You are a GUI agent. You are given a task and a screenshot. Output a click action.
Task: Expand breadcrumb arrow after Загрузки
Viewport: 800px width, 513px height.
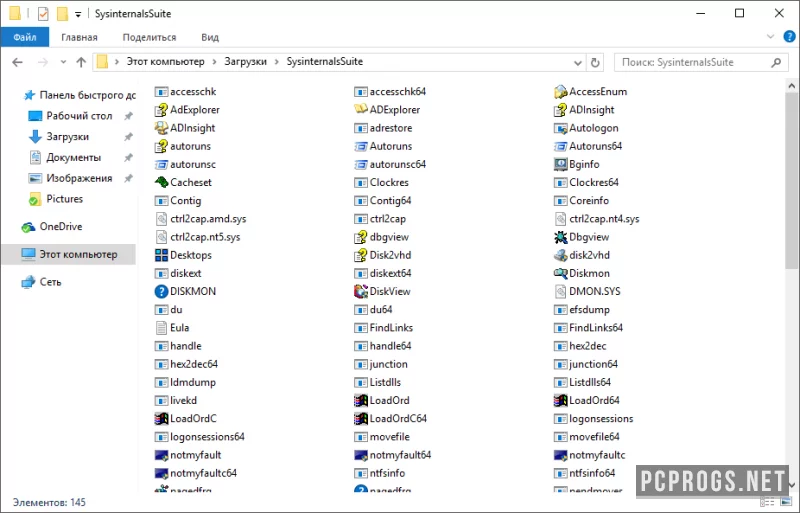[277, 62]
